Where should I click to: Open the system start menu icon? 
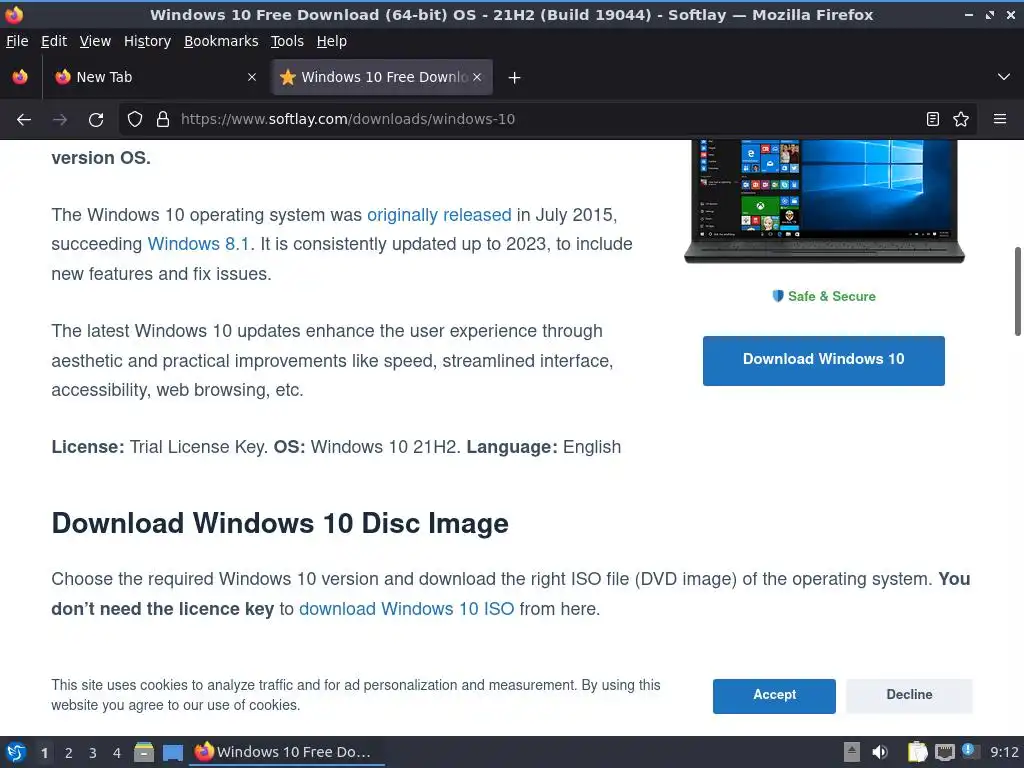[16, 752]
